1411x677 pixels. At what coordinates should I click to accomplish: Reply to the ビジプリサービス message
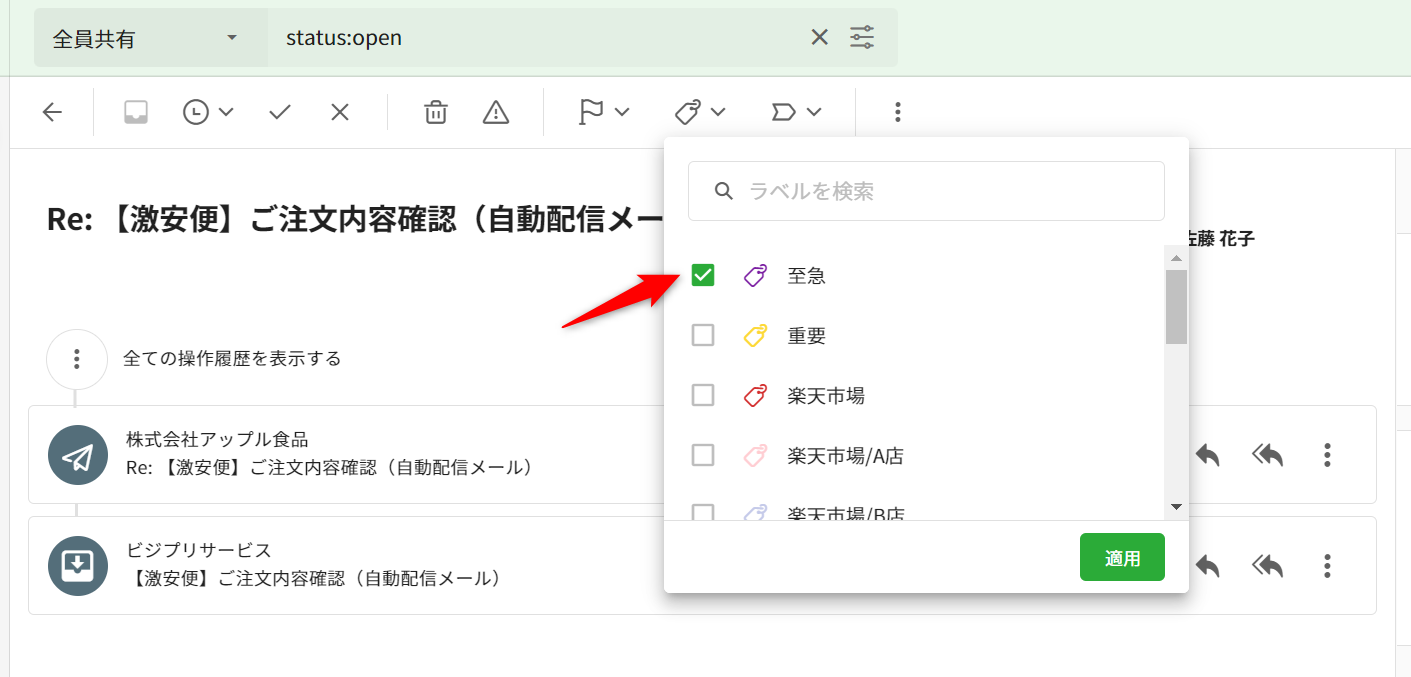click(x=1207, y=566)
